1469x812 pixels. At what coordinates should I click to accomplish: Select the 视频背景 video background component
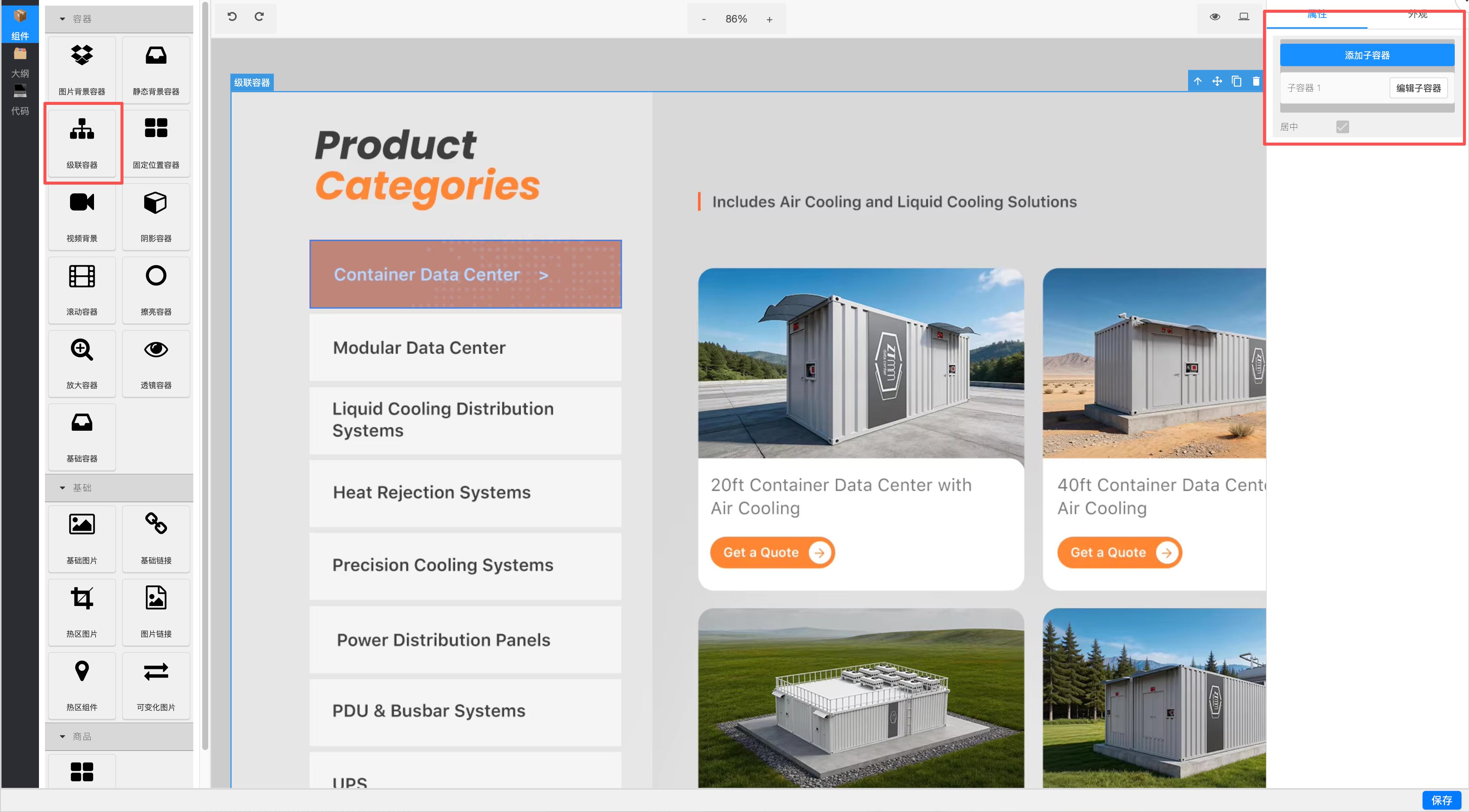(82, 217)
